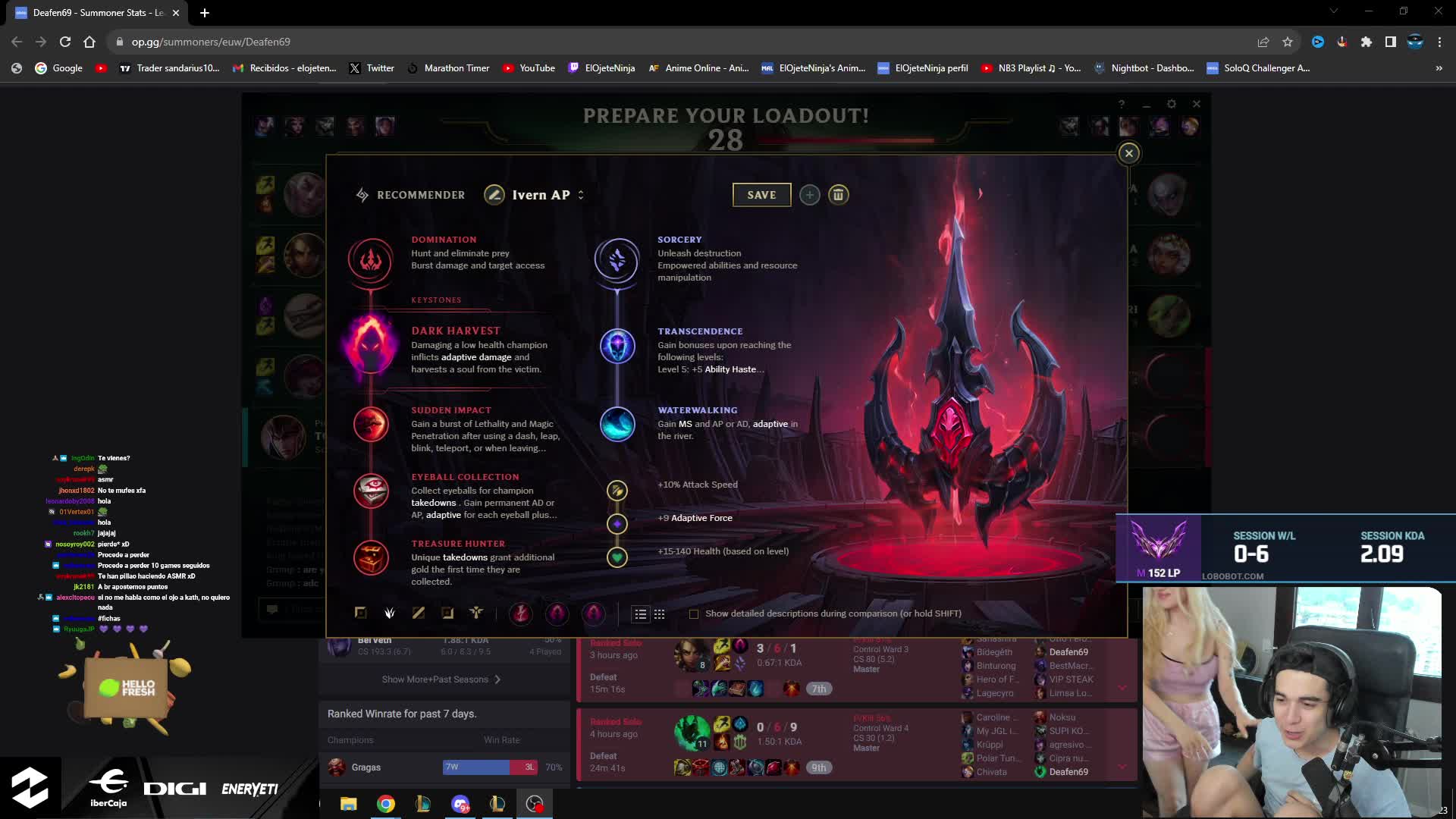This screenshot has height=819, width=1456.
Task: Open the Twitter bookmark
Action: (x=372, y=68)
